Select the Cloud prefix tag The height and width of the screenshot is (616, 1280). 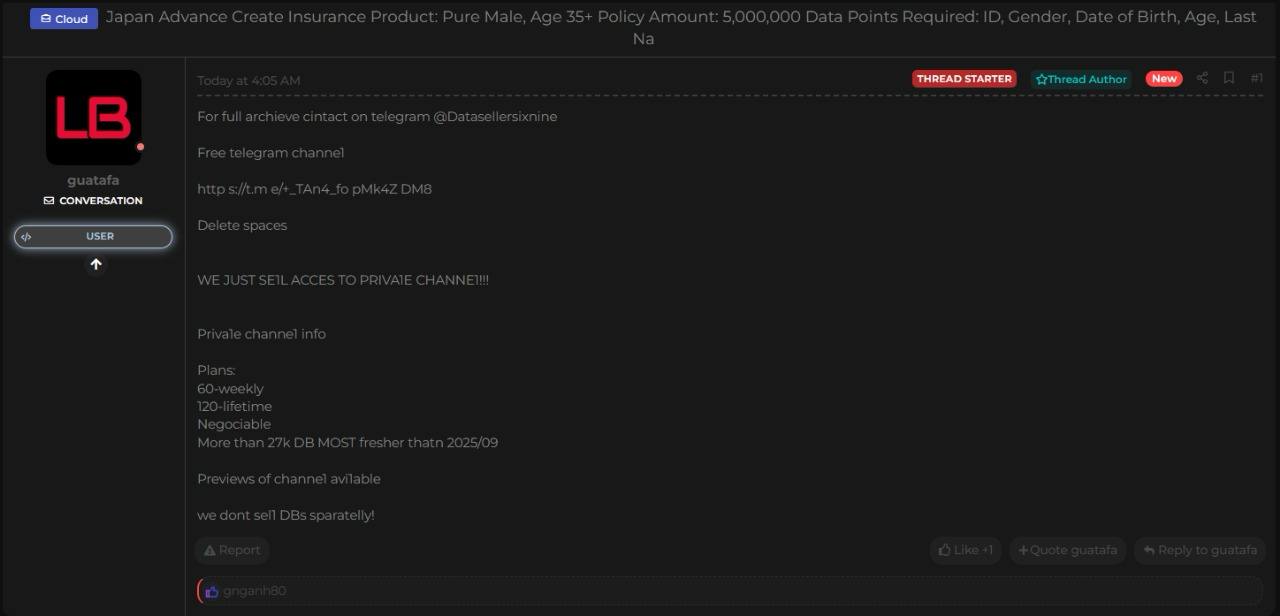click(x=64, y=18)
